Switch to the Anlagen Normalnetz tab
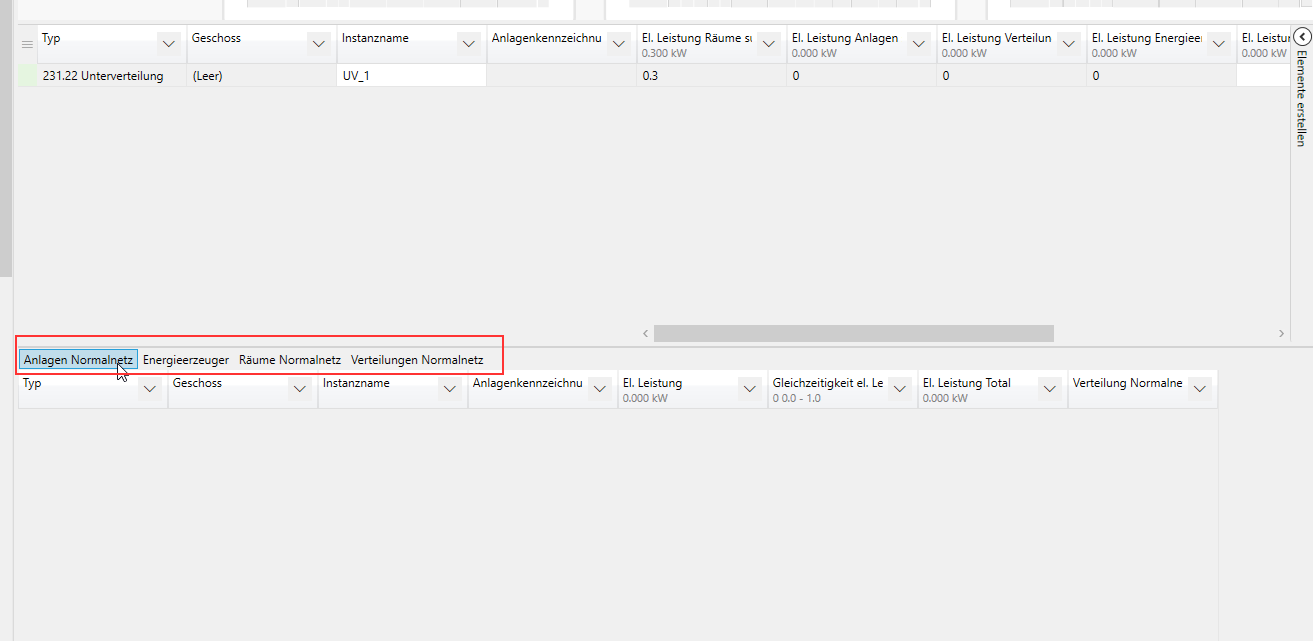 tap(78, 360)
